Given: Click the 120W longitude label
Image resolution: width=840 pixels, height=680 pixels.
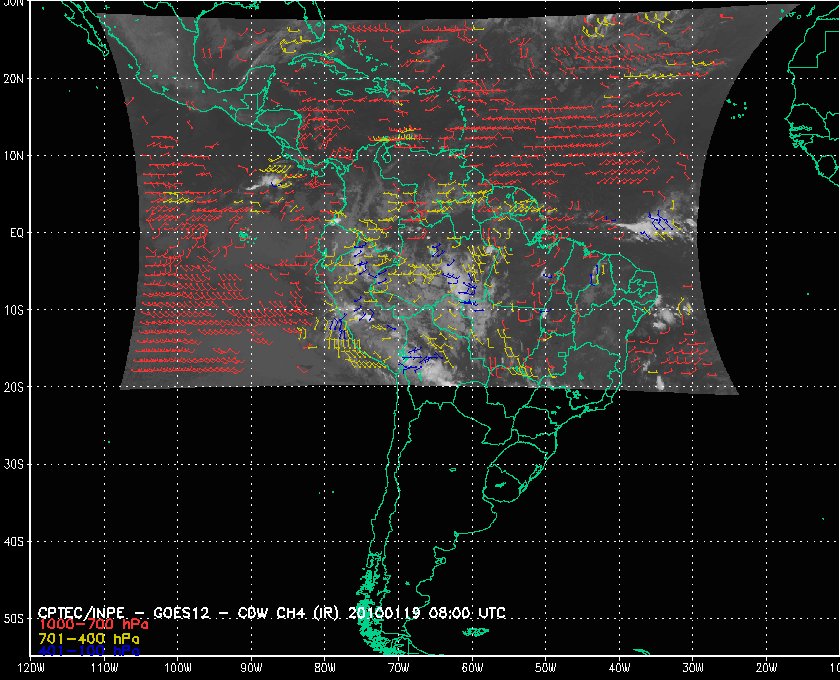Looking at the screenshot, I should click(x=30, y=668).
